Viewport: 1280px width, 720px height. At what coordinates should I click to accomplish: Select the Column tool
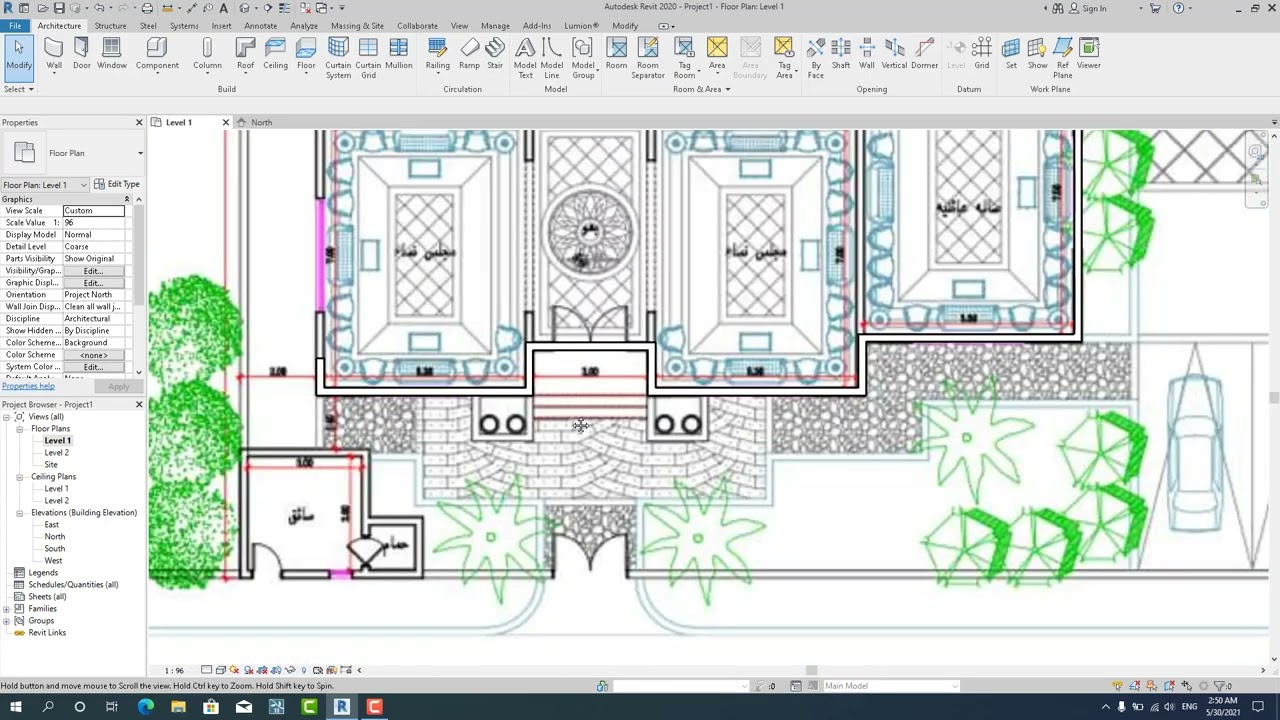tap(207, 54)
